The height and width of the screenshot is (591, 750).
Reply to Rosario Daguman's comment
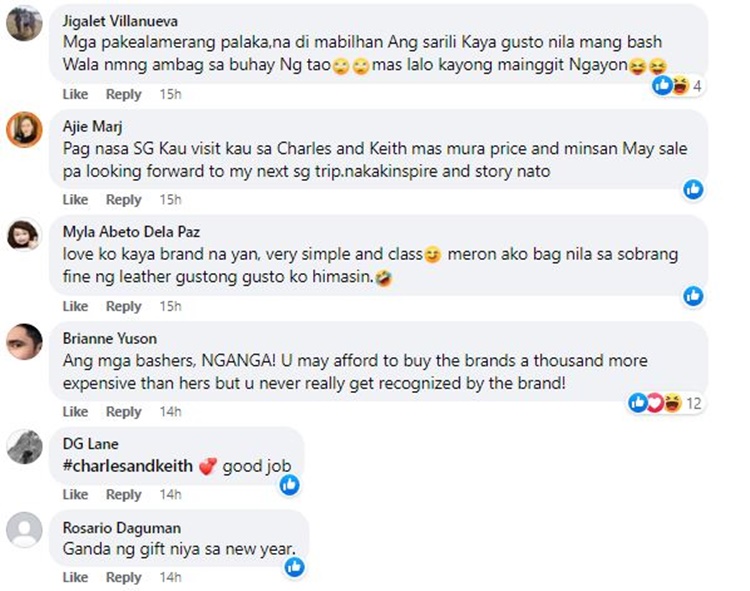pyautogui.click(x=123, y=577)
